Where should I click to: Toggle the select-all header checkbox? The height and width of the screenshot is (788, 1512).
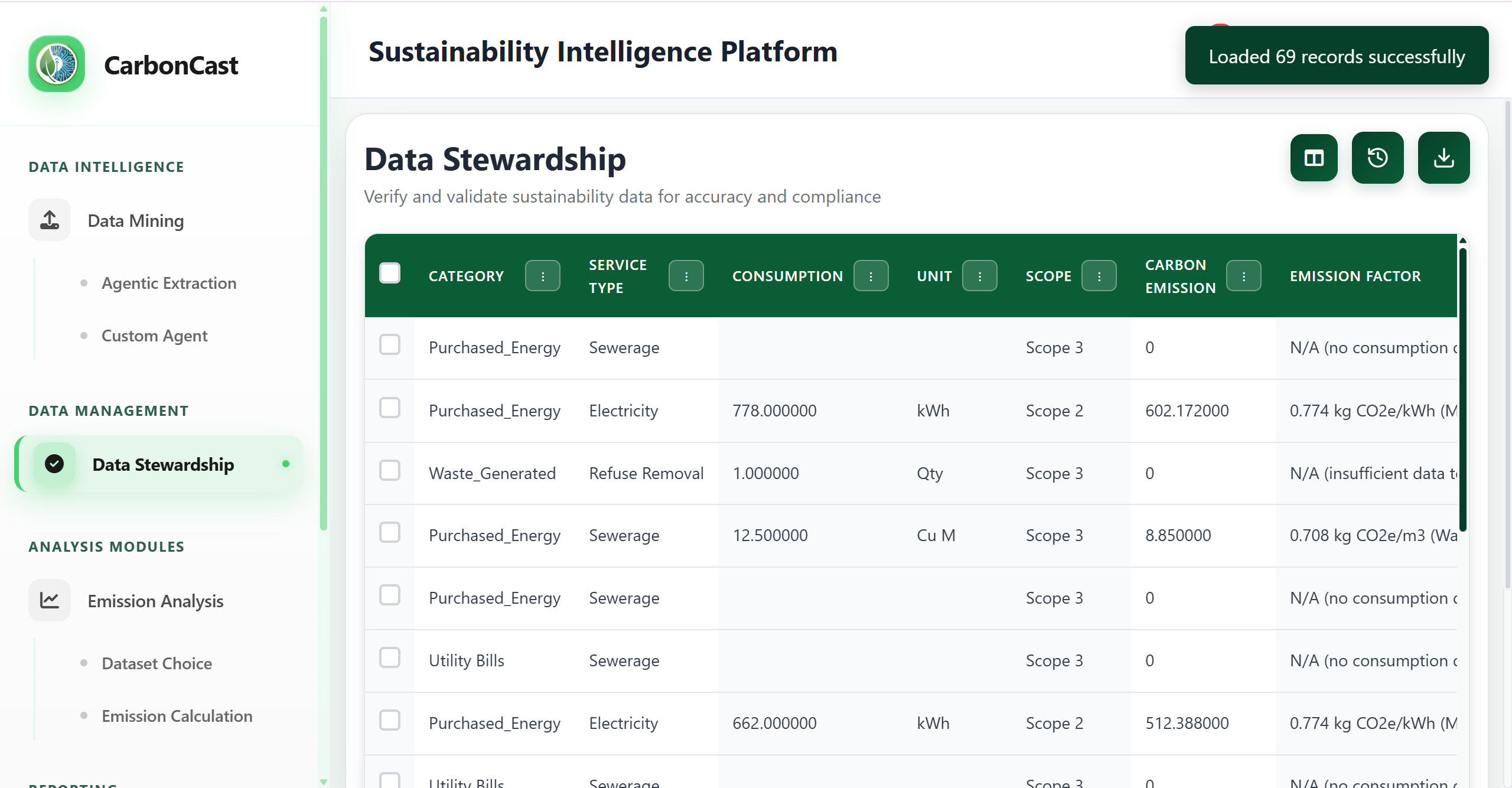click(390, 273)
